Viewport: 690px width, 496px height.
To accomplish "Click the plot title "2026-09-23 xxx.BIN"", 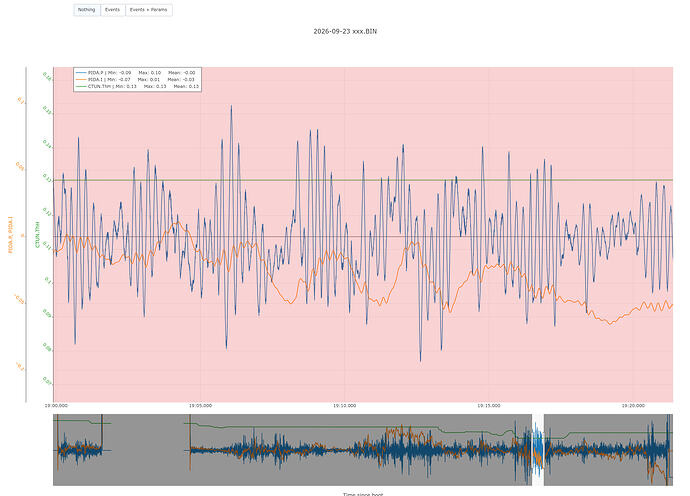I will tap(345, 31).
